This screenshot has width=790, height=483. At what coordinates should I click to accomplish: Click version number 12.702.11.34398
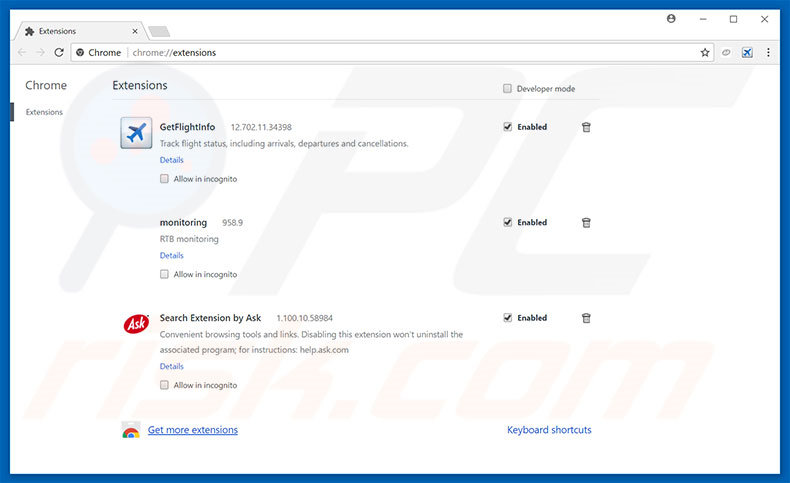point(261,127)
